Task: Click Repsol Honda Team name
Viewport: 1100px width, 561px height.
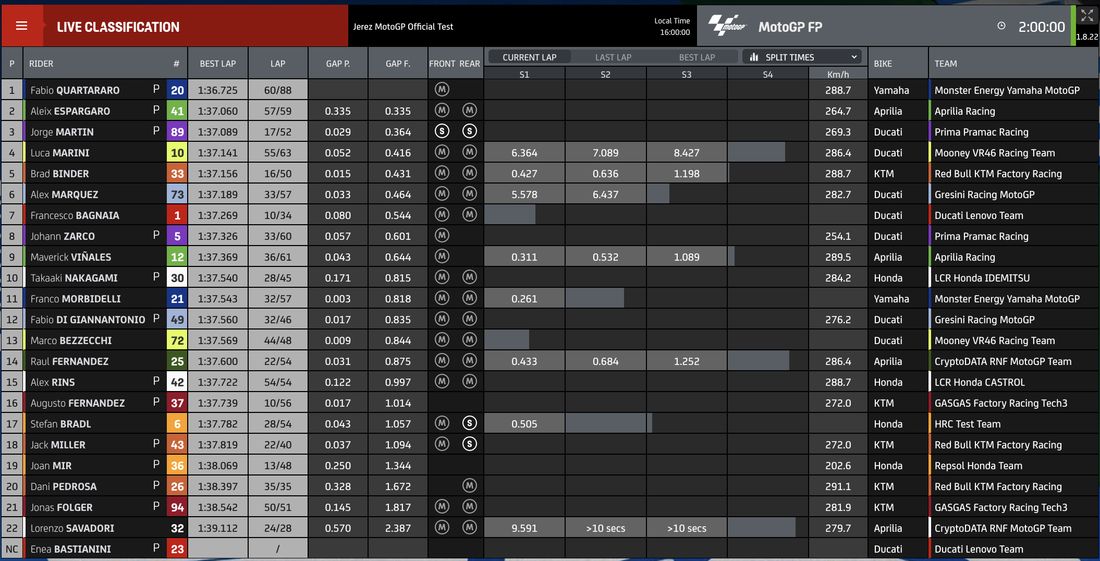Action: 978,465
